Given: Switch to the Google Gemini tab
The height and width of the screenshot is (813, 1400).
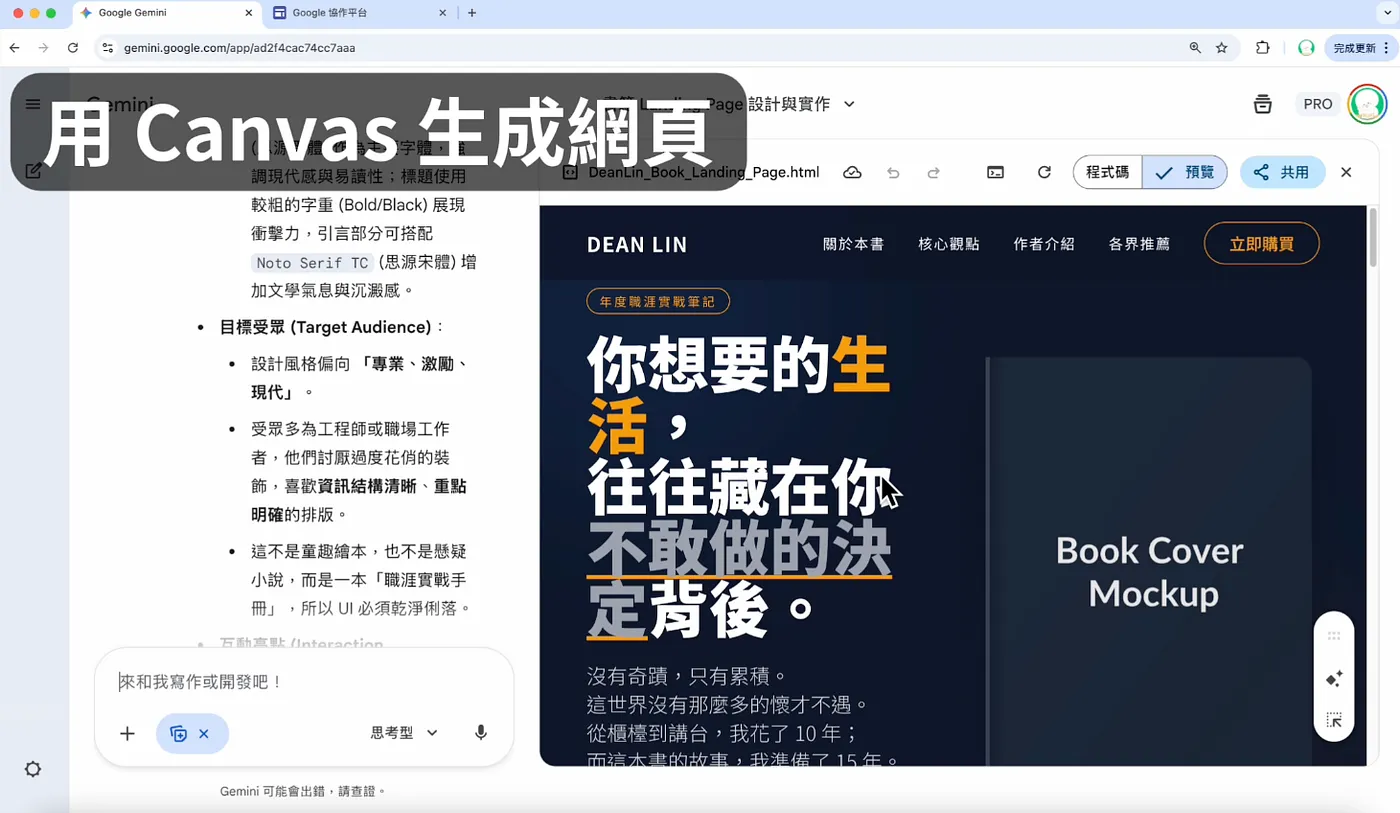Looking at the screenshot, I should [x=165, y=13].
